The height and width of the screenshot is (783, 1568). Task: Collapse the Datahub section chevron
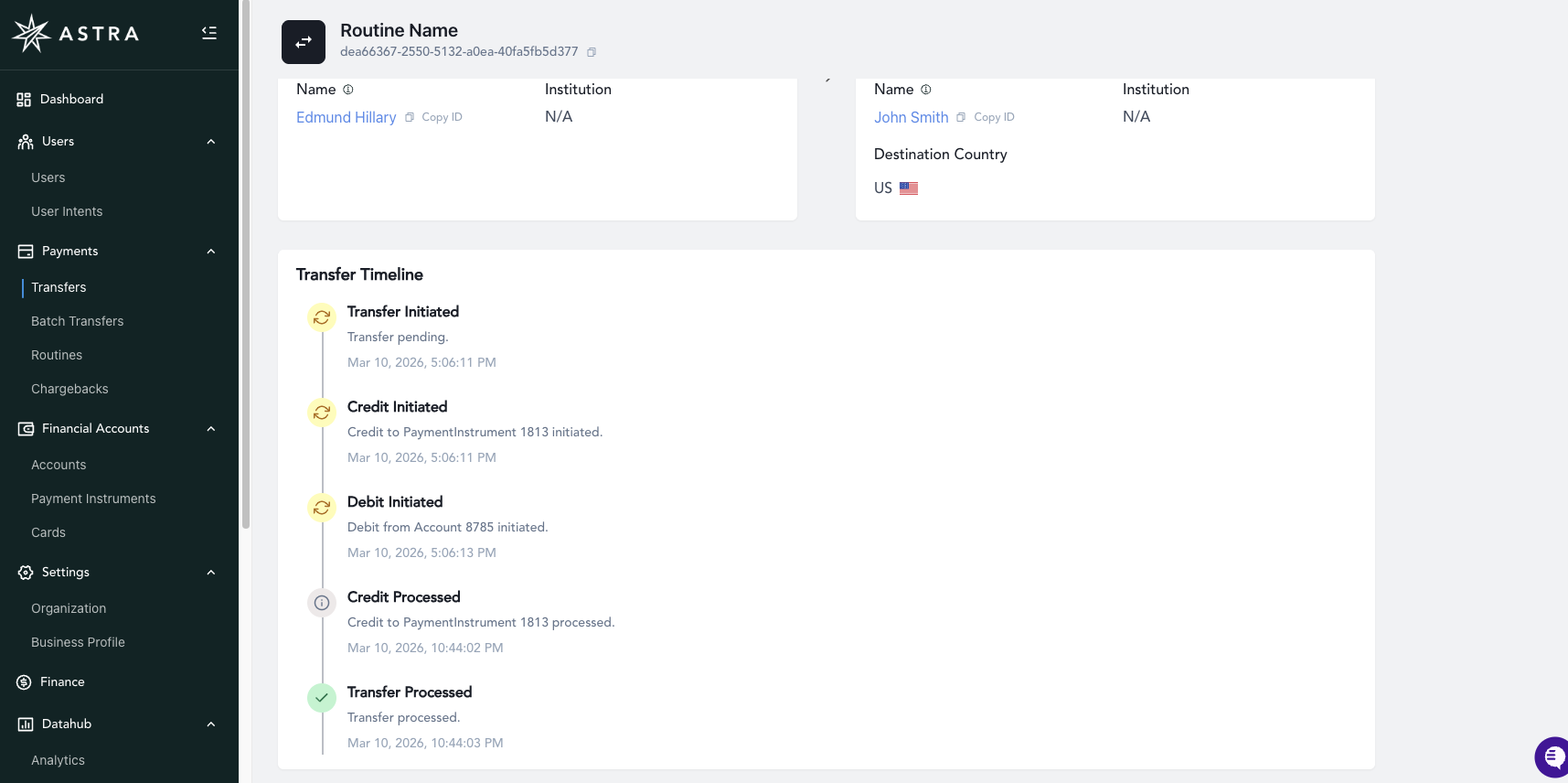click(x=211, y=724)
